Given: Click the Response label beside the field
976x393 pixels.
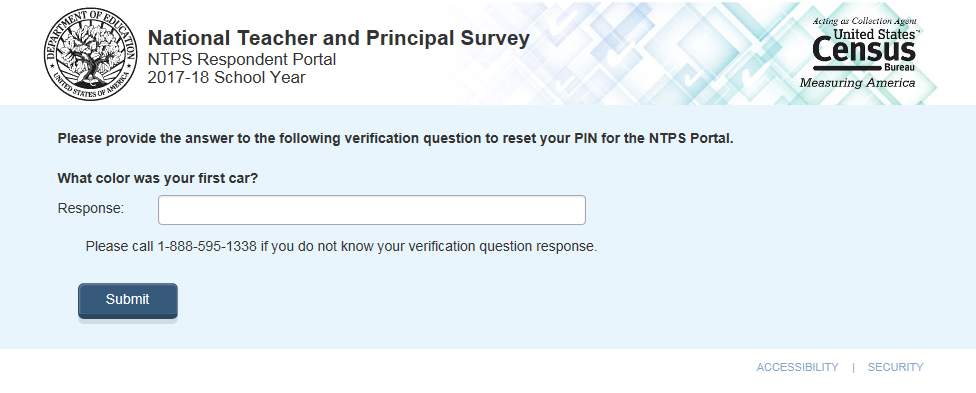Looking at the screenshot, I should click(x=91, y=209).
